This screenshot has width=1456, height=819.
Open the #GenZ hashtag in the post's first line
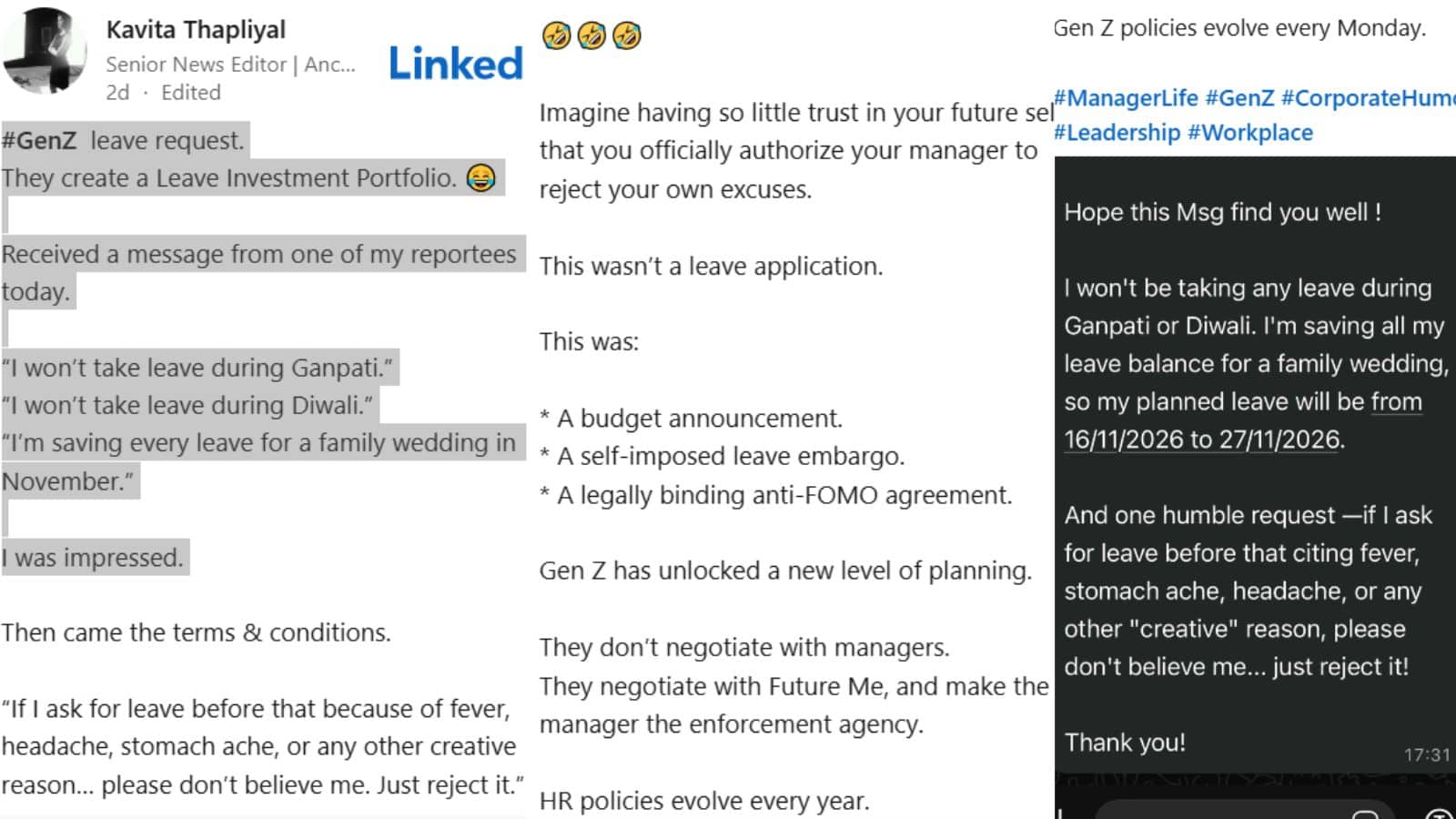click(39, 141)
